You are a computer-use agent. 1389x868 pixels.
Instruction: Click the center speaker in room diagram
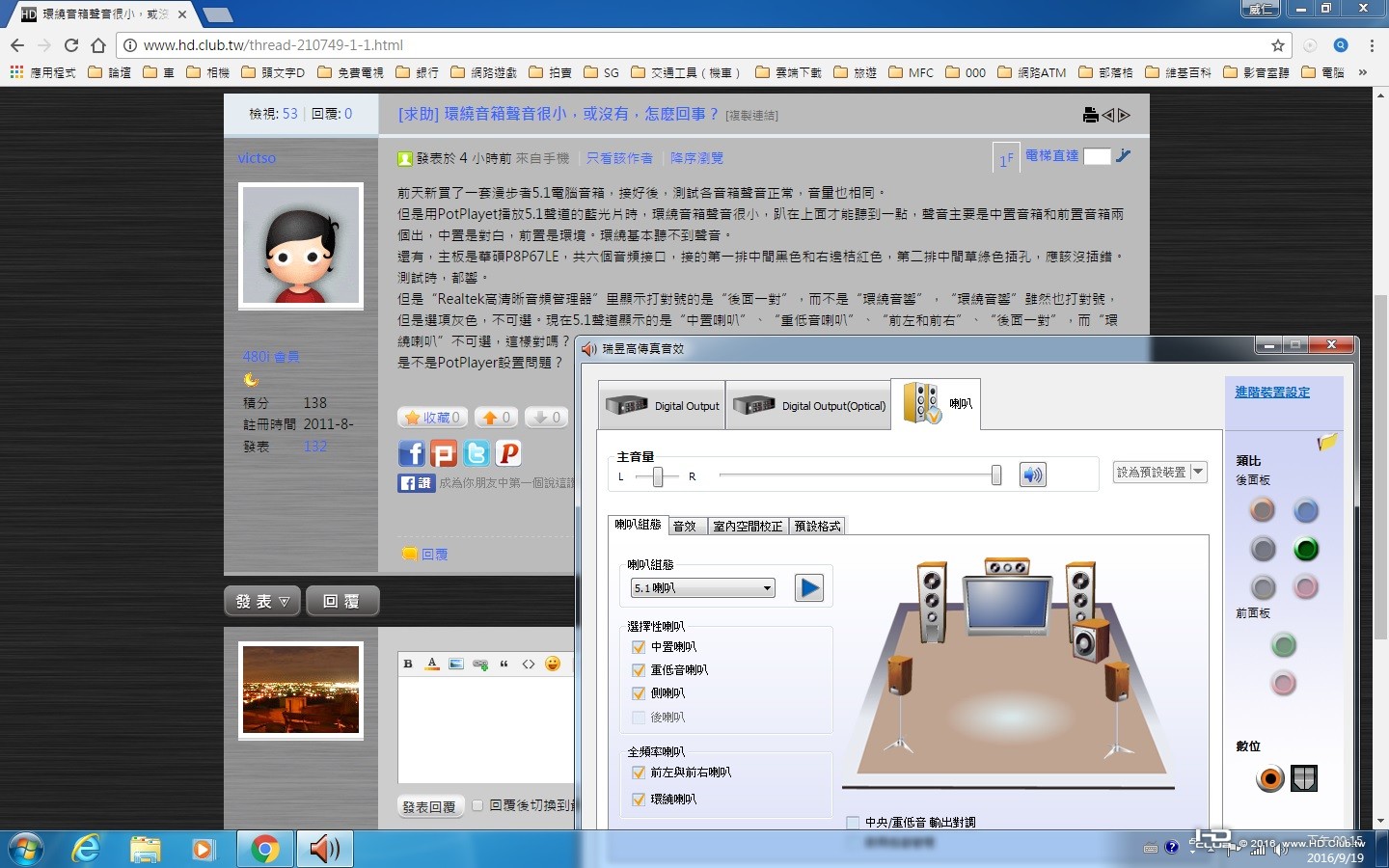click(1007, 567)
